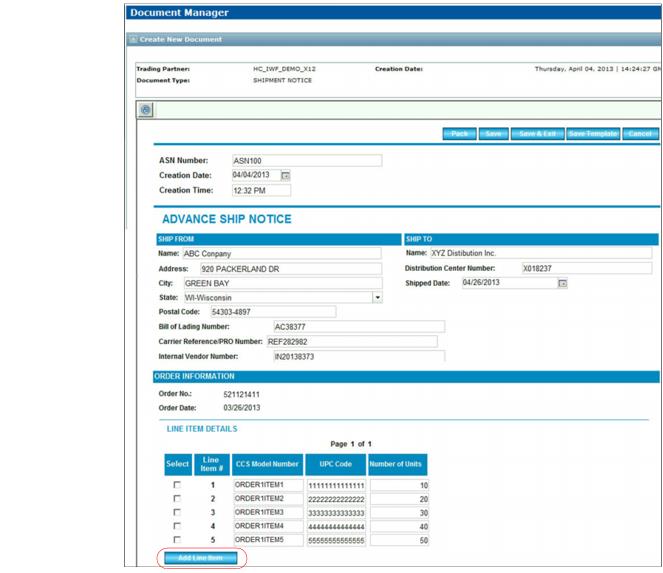Click the ASN Number input field
The height and width of the screenshot is (573, 663).
pyautogui.click(x=306, y=160)
